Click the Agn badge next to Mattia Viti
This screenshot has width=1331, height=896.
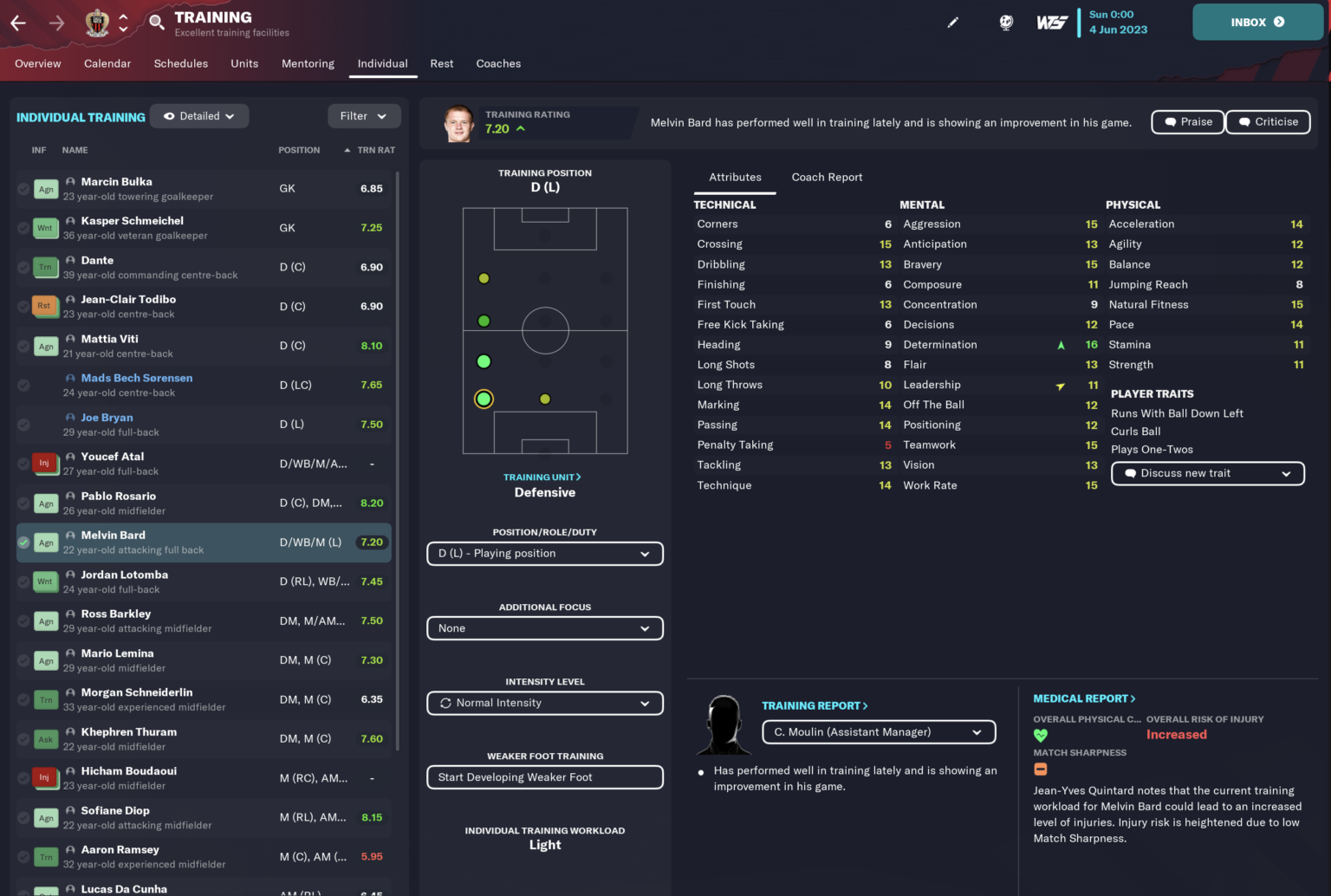[45, 345]
